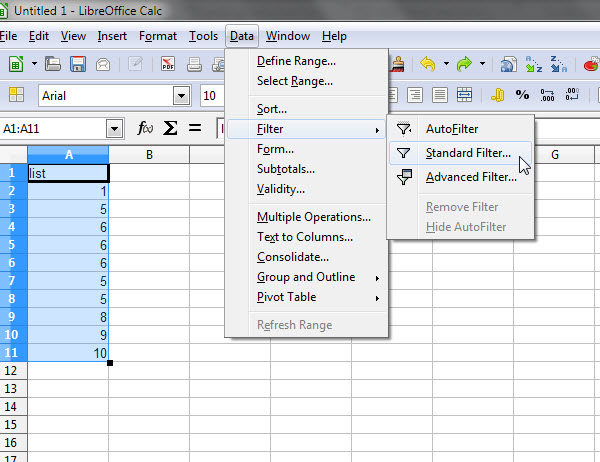Image resolution: width=600 pixels, height=462 pixels.
Task: Choose Form from the Data menu
Action: (306, 149)
